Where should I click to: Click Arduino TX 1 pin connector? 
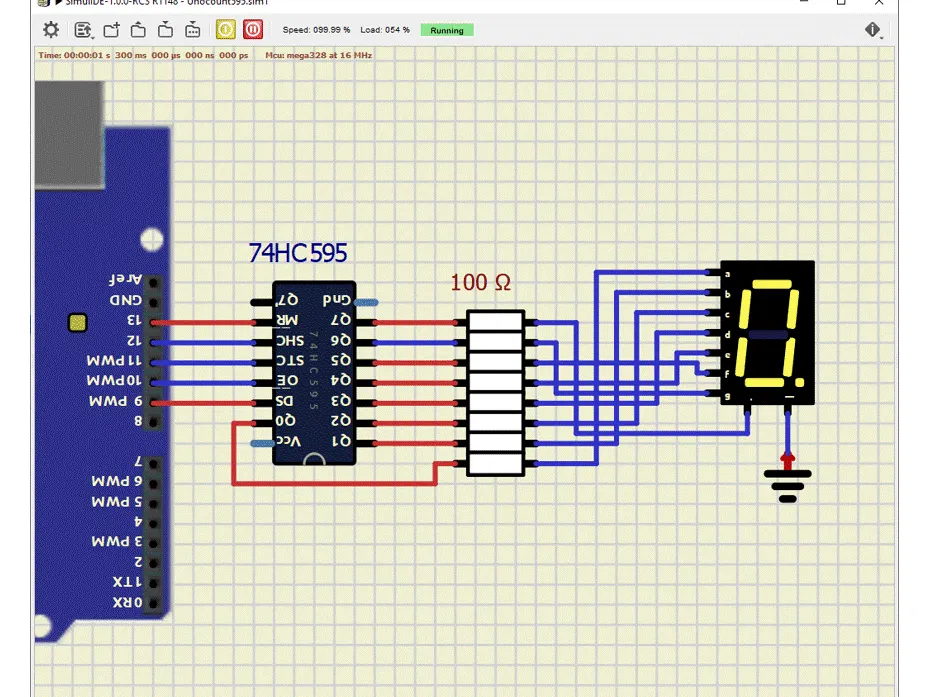(x=153, y=584)
